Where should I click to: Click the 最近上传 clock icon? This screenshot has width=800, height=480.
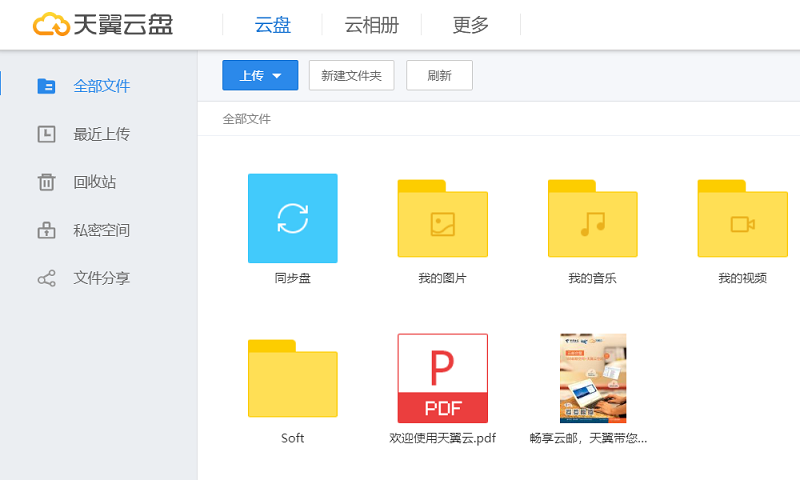46,134
